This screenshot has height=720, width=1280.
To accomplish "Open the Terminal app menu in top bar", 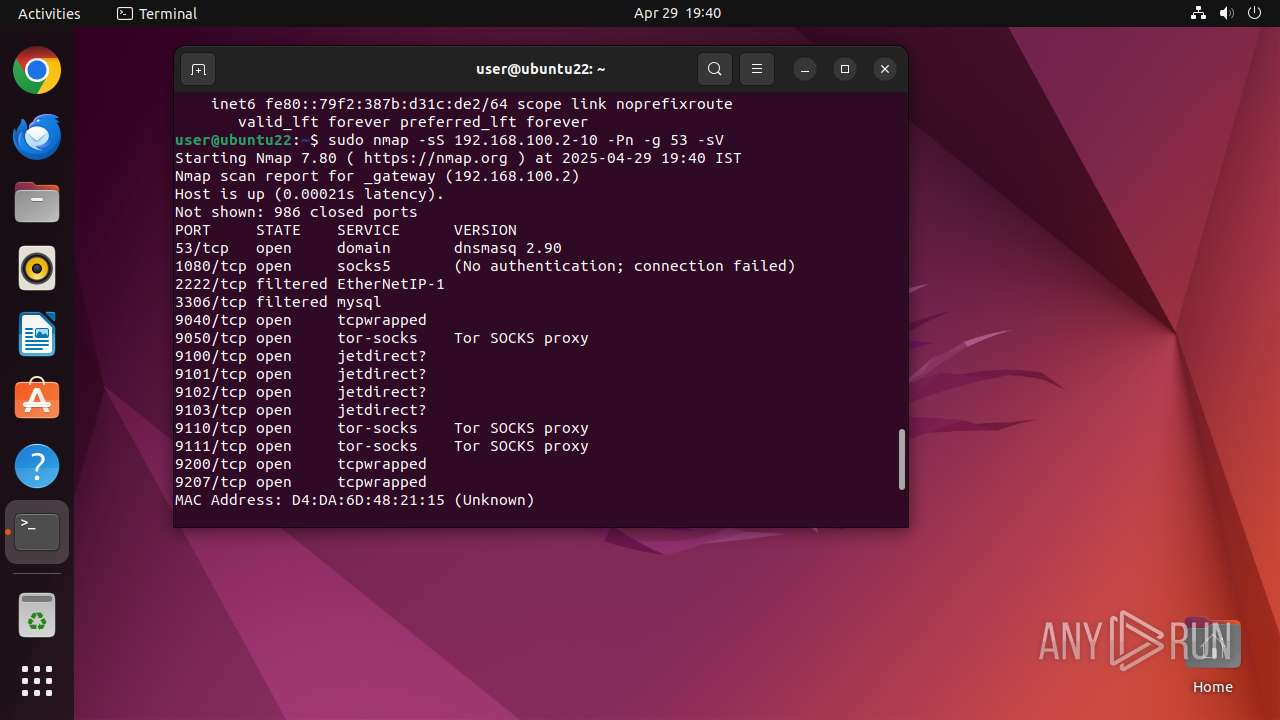I will tap(157, 13).
